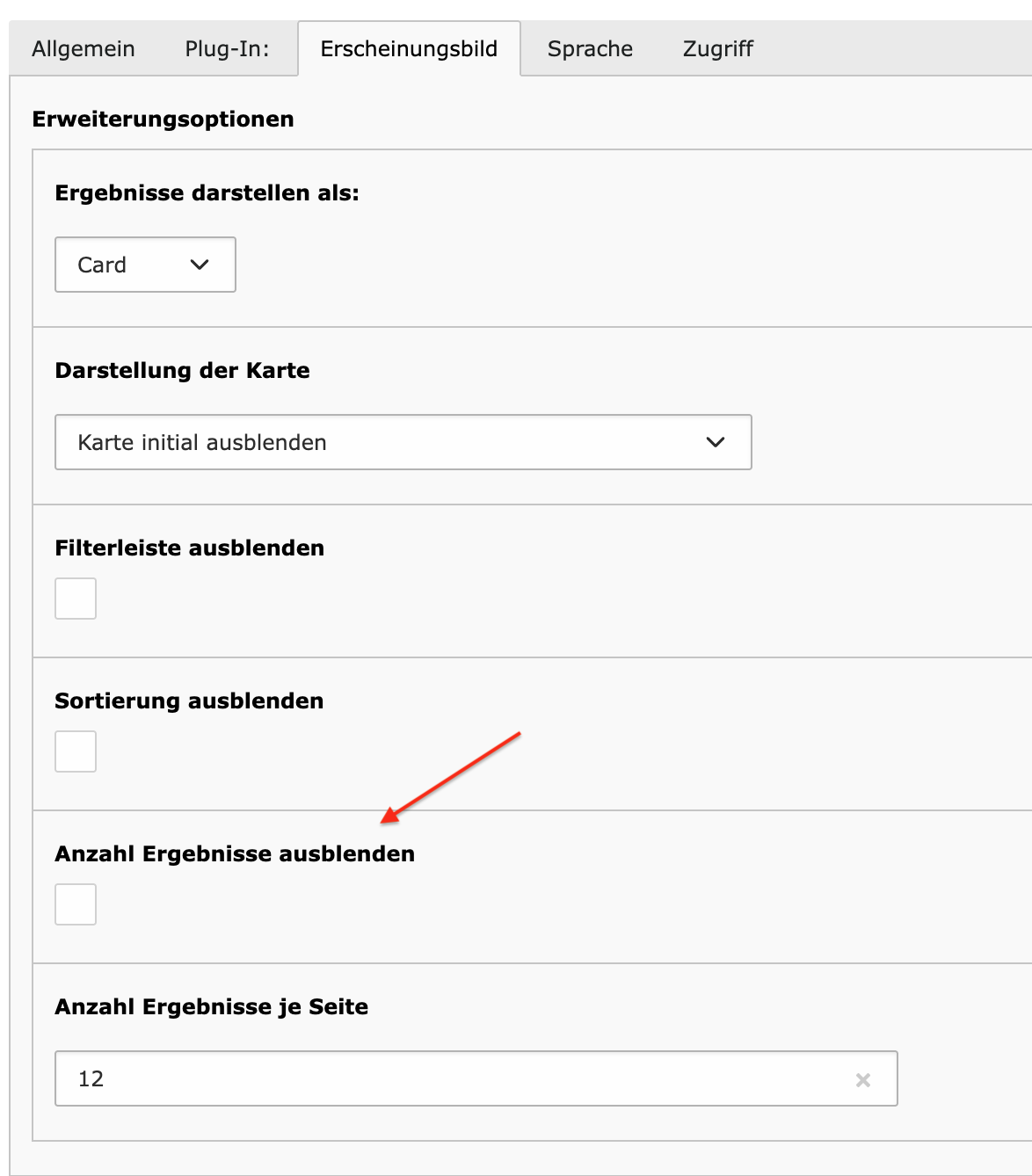Focus the Anzahl Ergebnisse je Seite input
This screenshot has height=1176, width=1032.
(476, 1078)
